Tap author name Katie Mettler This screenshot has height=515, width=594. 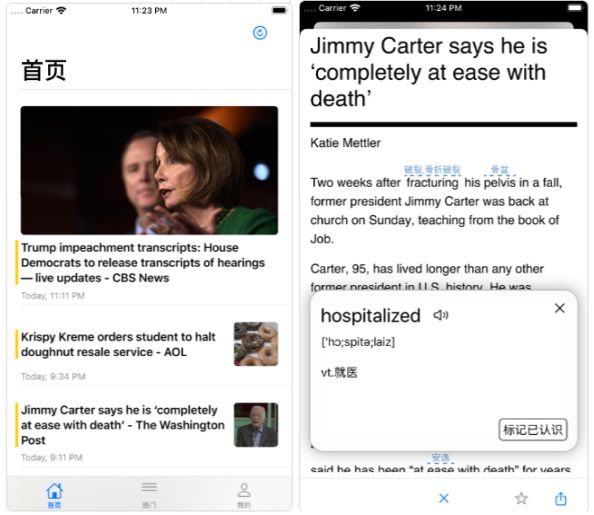tap(345, 143)
